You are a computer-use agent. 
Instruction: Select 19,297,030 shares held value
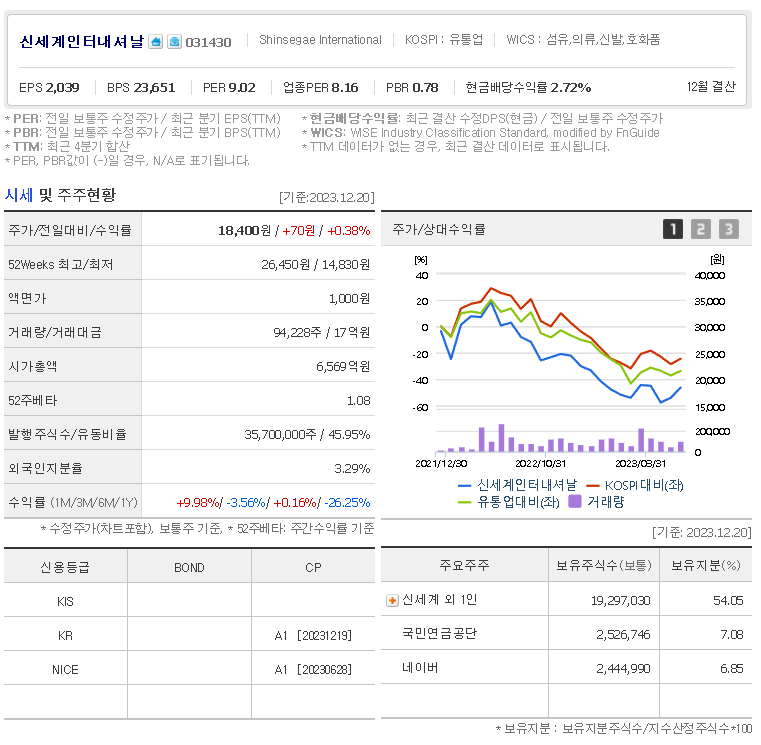point(620,601)
